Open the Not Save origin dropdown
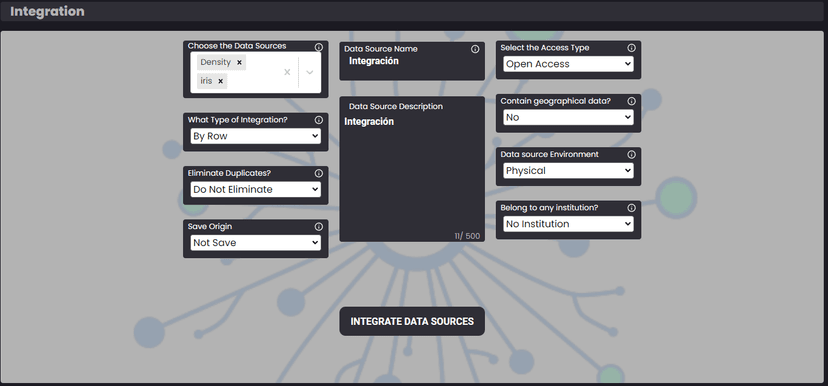Viewport: 828px width, 386px height. (256, 243)
